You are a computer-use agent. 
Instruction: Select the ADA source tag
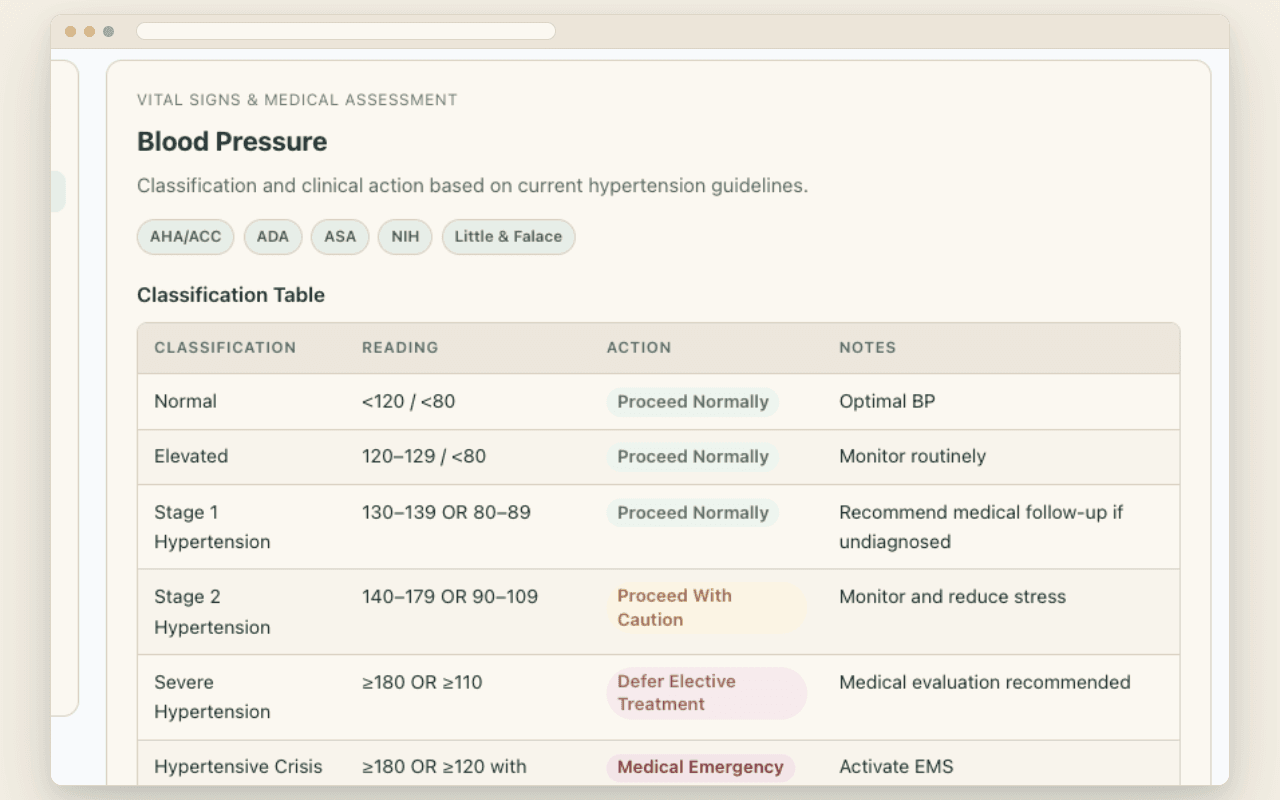point(272,237)
